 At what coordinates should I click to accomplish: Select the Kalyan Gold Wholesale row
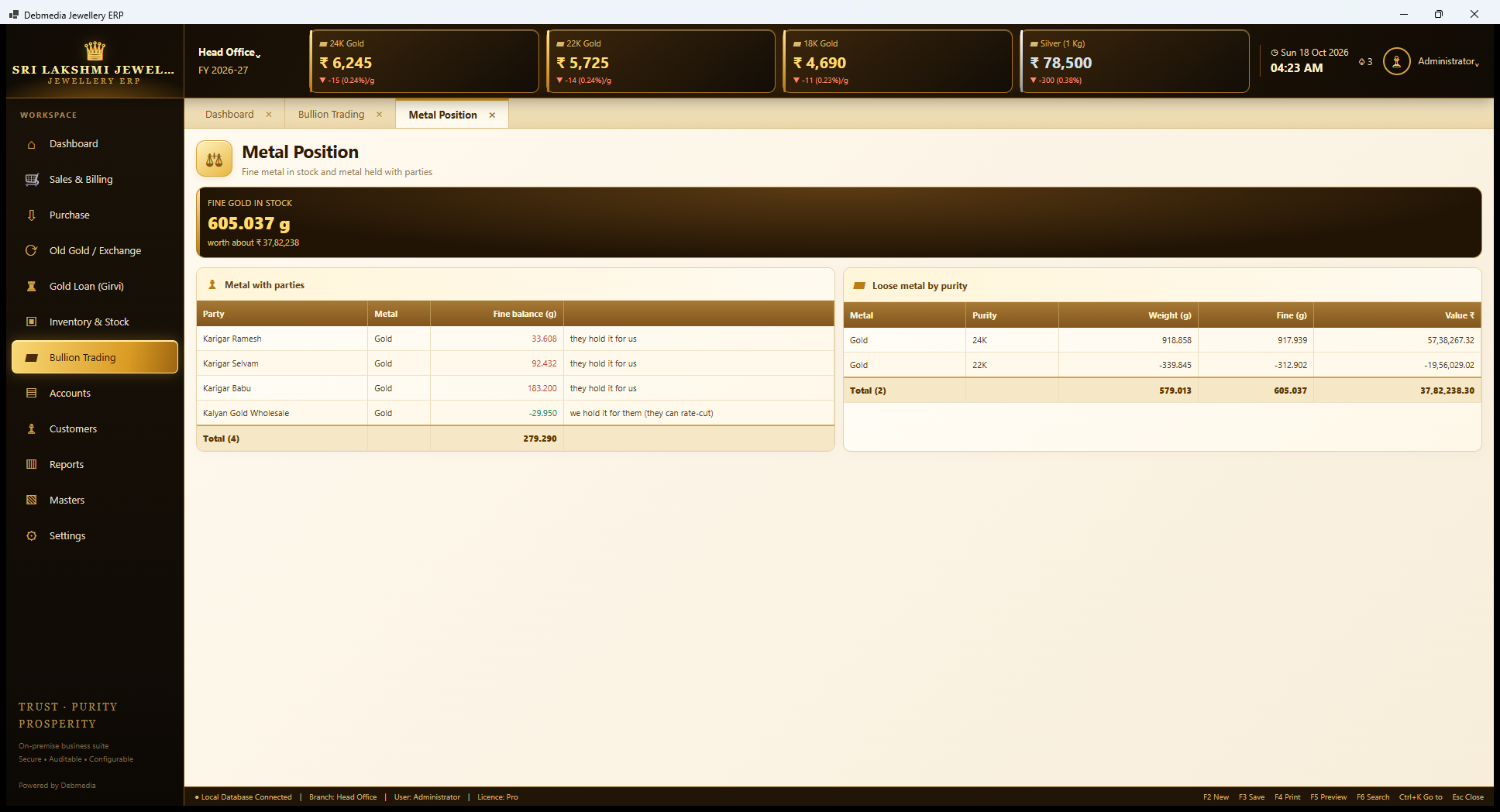[515, 413]
